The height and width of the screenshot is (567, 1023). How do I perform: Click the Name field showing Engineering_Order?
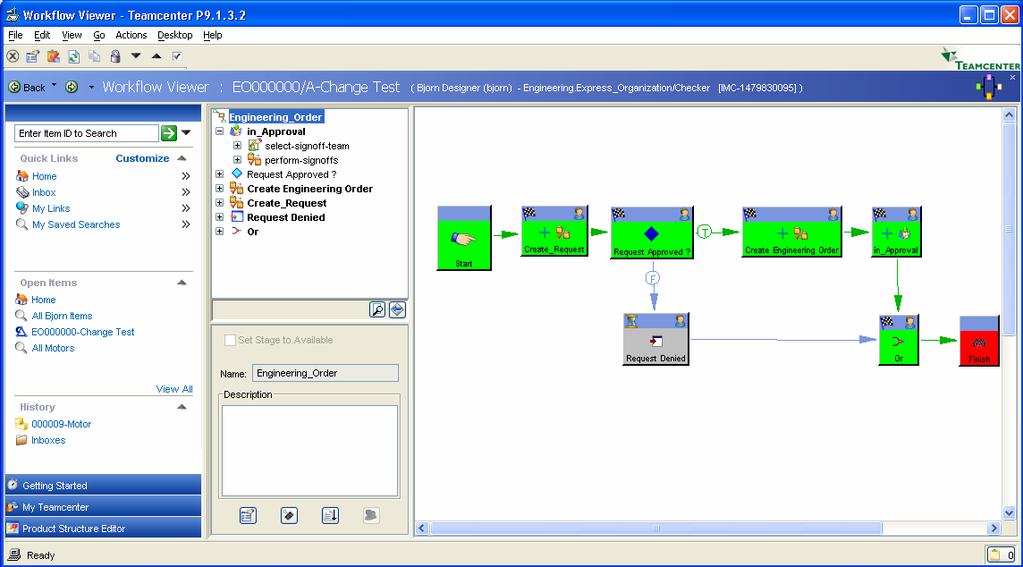(325, 373)
